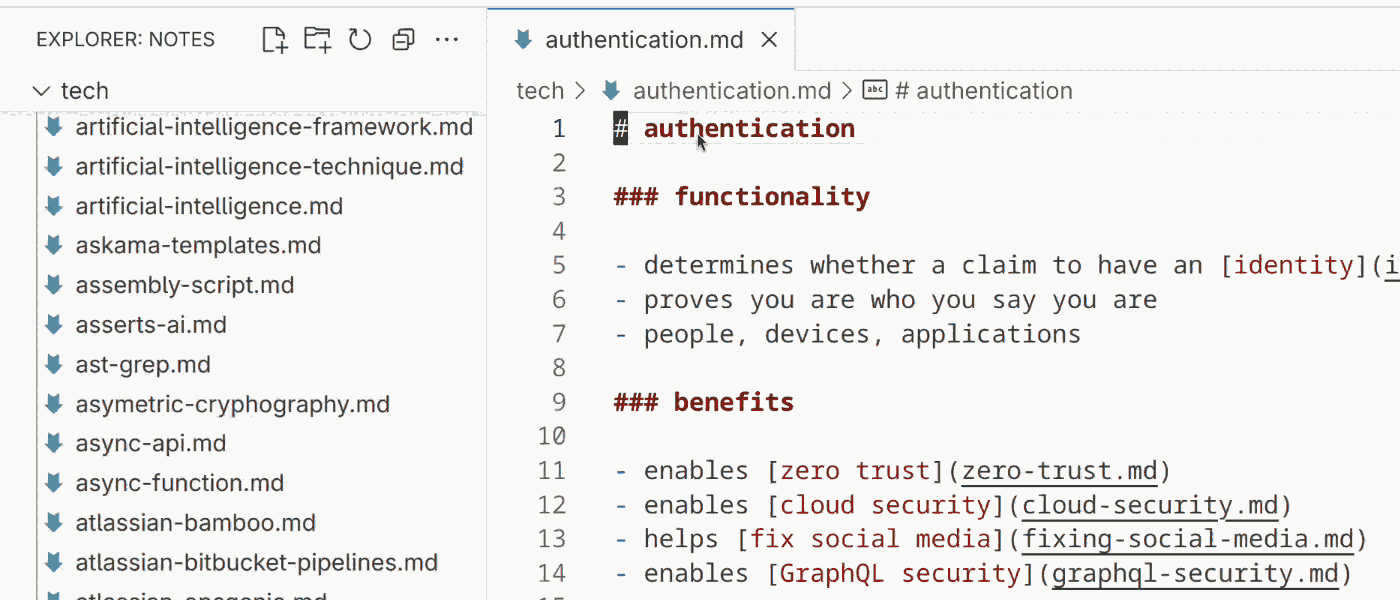This screenshot has height=600, width=1400.
Task: Open async-function.md file
Action: 180,483
